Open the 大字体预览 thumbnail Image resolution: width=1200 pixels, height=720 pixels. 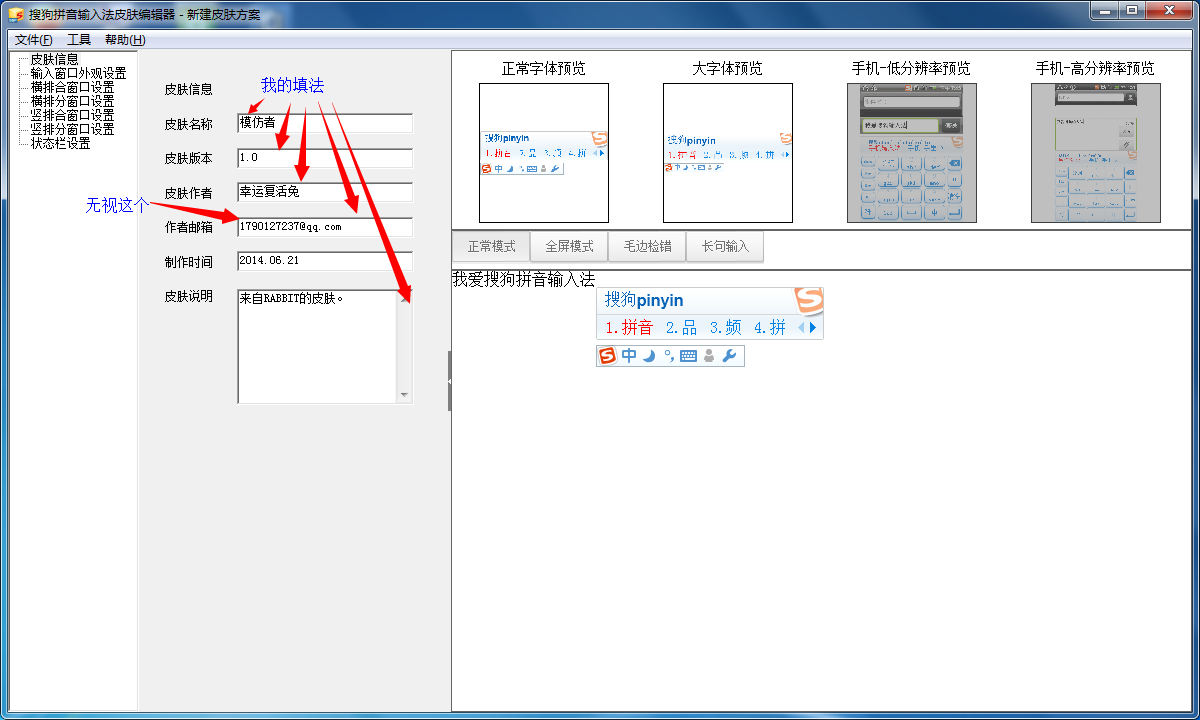click(x=728, y=153)
